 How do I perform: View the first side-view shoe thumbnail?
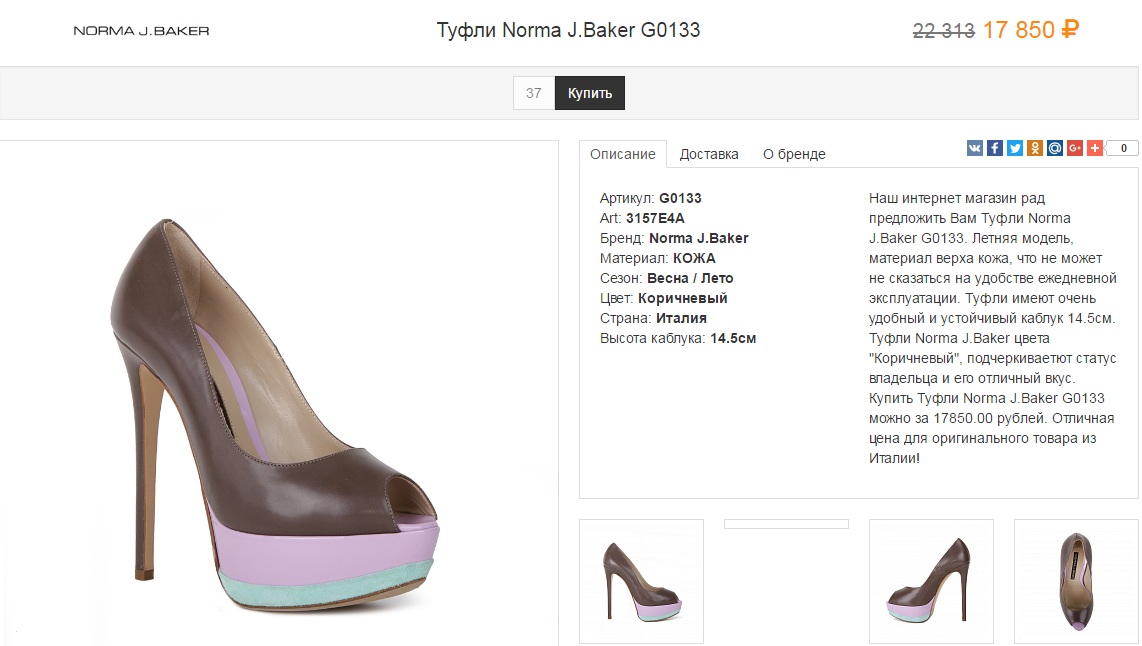pyautogui.click(x=642, y=581)
